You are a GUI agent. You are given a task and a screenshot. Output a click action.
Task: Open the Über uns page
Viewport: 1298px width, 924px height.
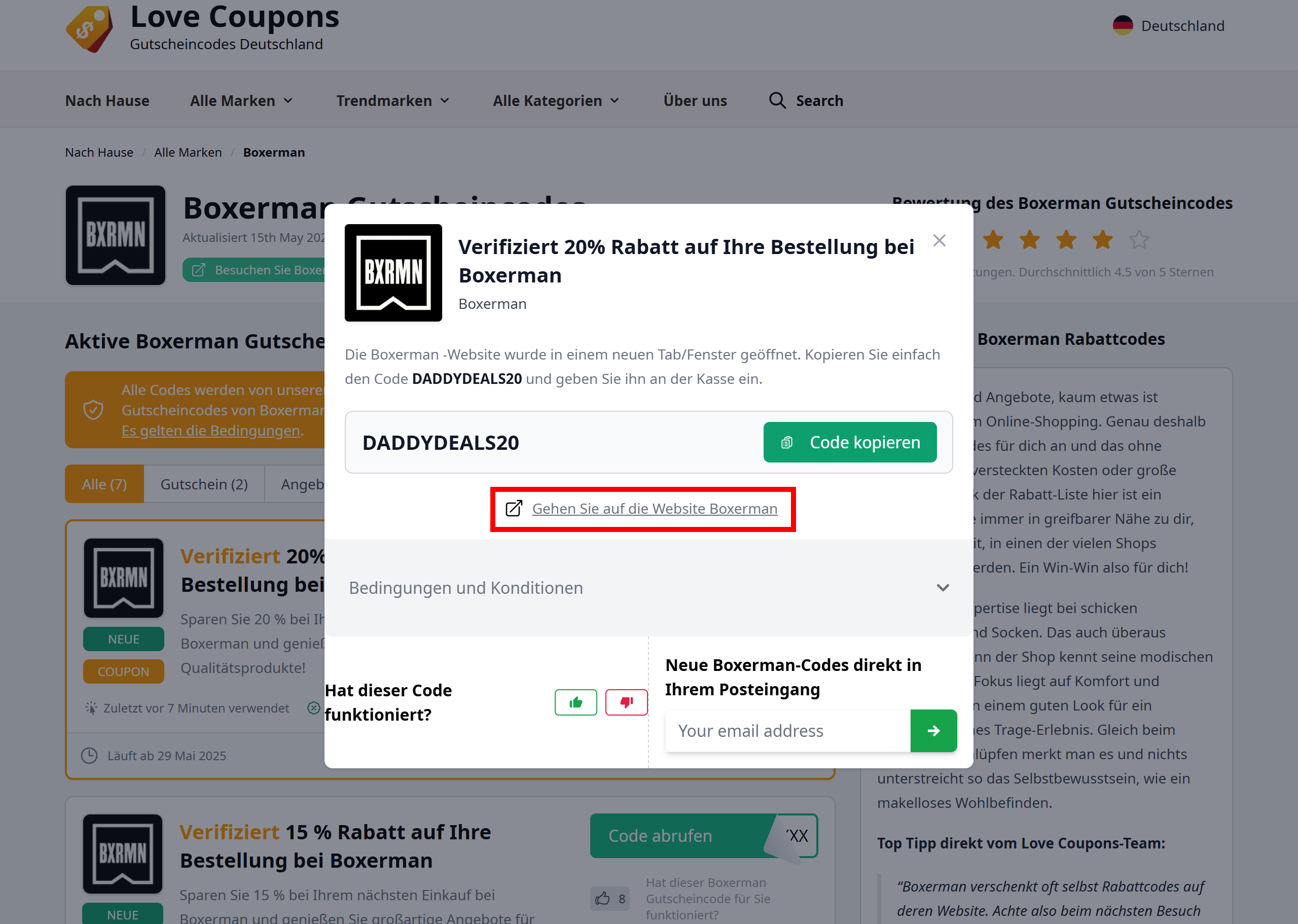pyautogui.click(x=695, y=101)
